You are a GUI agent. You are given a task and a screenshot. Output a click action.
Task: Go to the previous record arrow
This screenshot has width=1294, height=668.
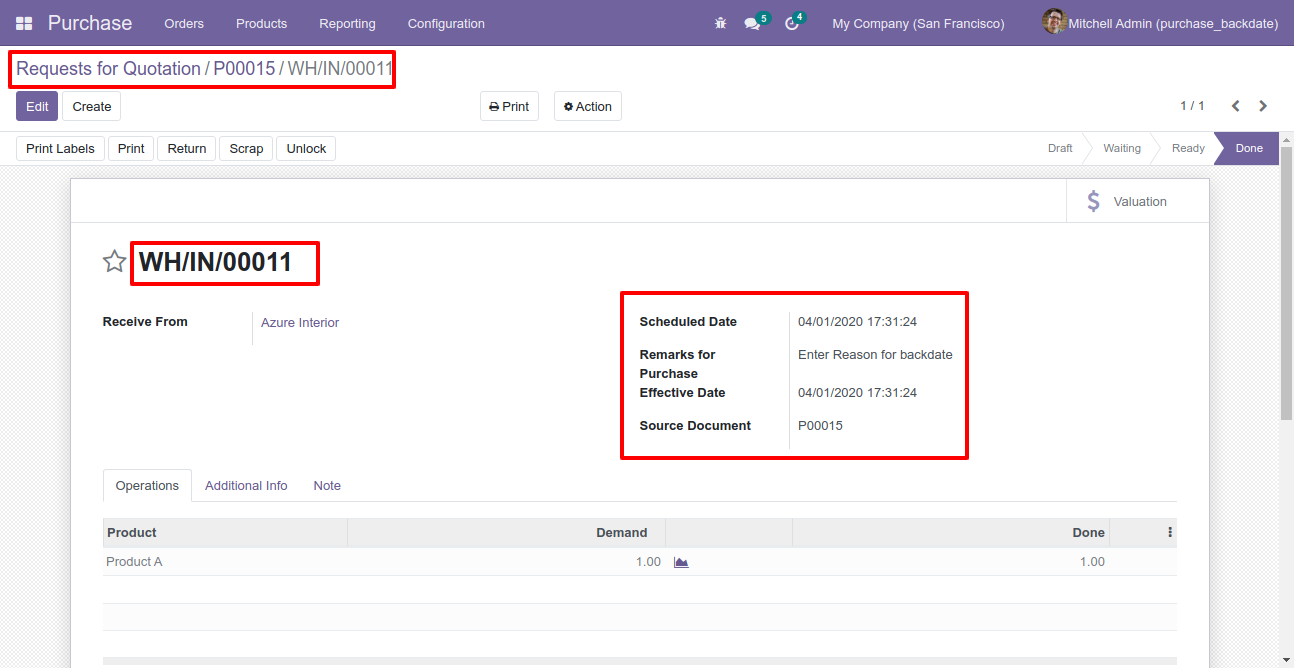coord(1235,106)
